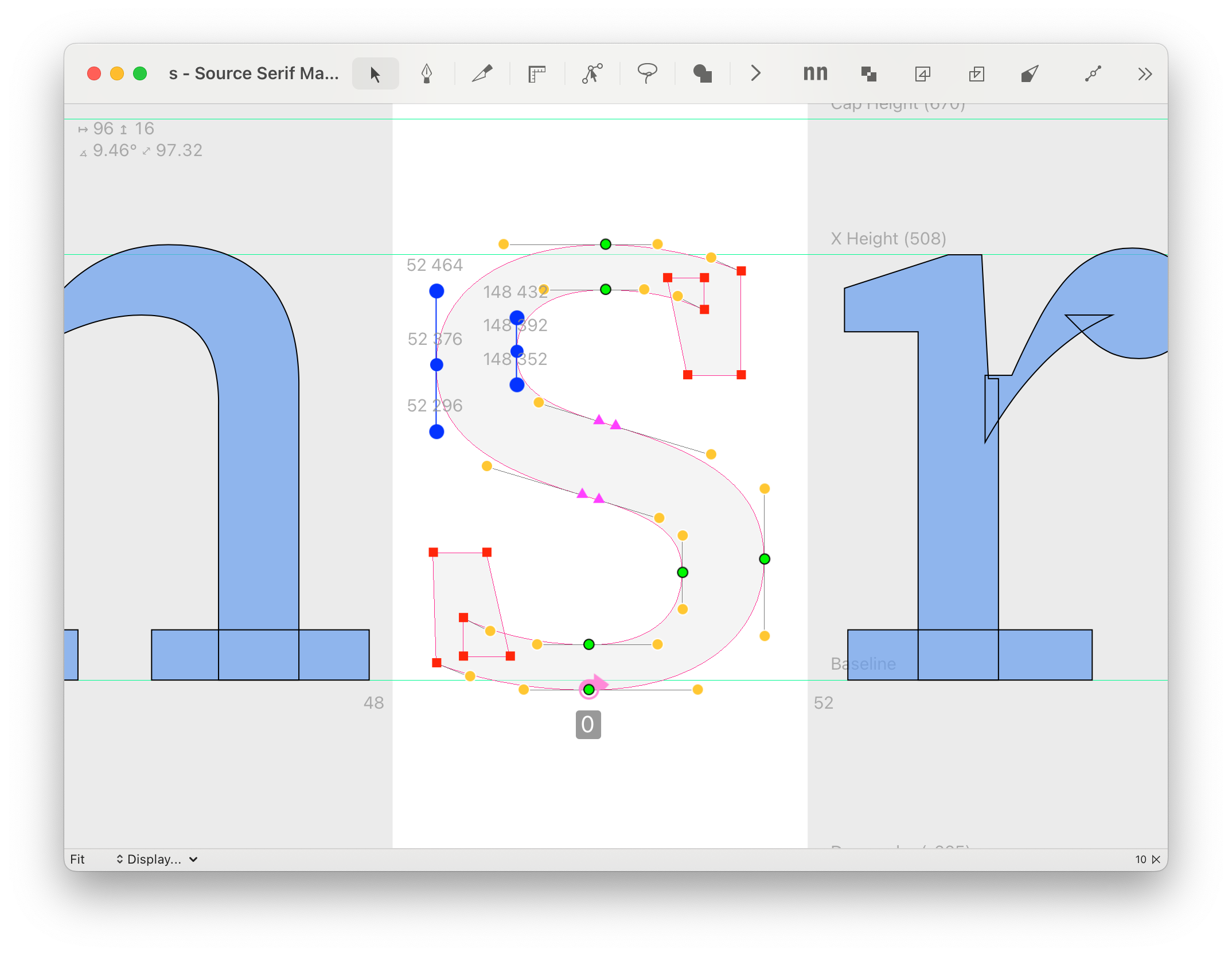The height and width of the screenshot is (956, 1232).
Task: Select the Knife cutting tool
Action: click(482, 74)
